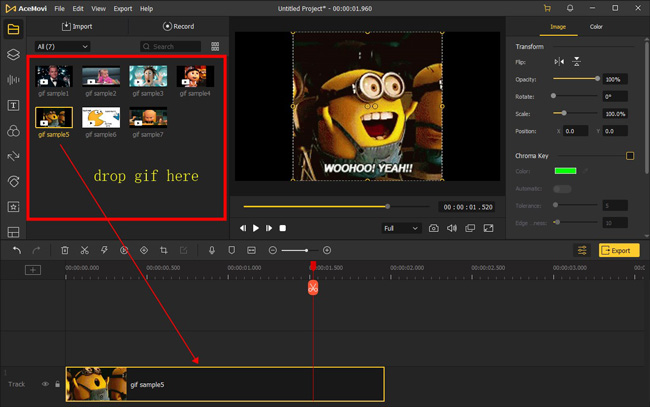
Task: Start voiceover with the microphone icon
Action: pyautogui.click(x=212, y=250)
